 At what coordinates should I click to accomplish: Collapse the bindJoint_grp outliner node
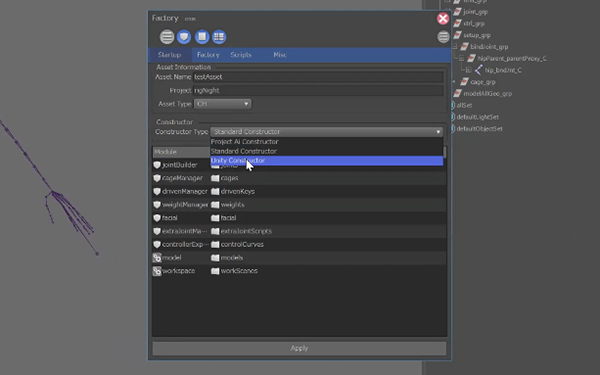tap(454, 47)
